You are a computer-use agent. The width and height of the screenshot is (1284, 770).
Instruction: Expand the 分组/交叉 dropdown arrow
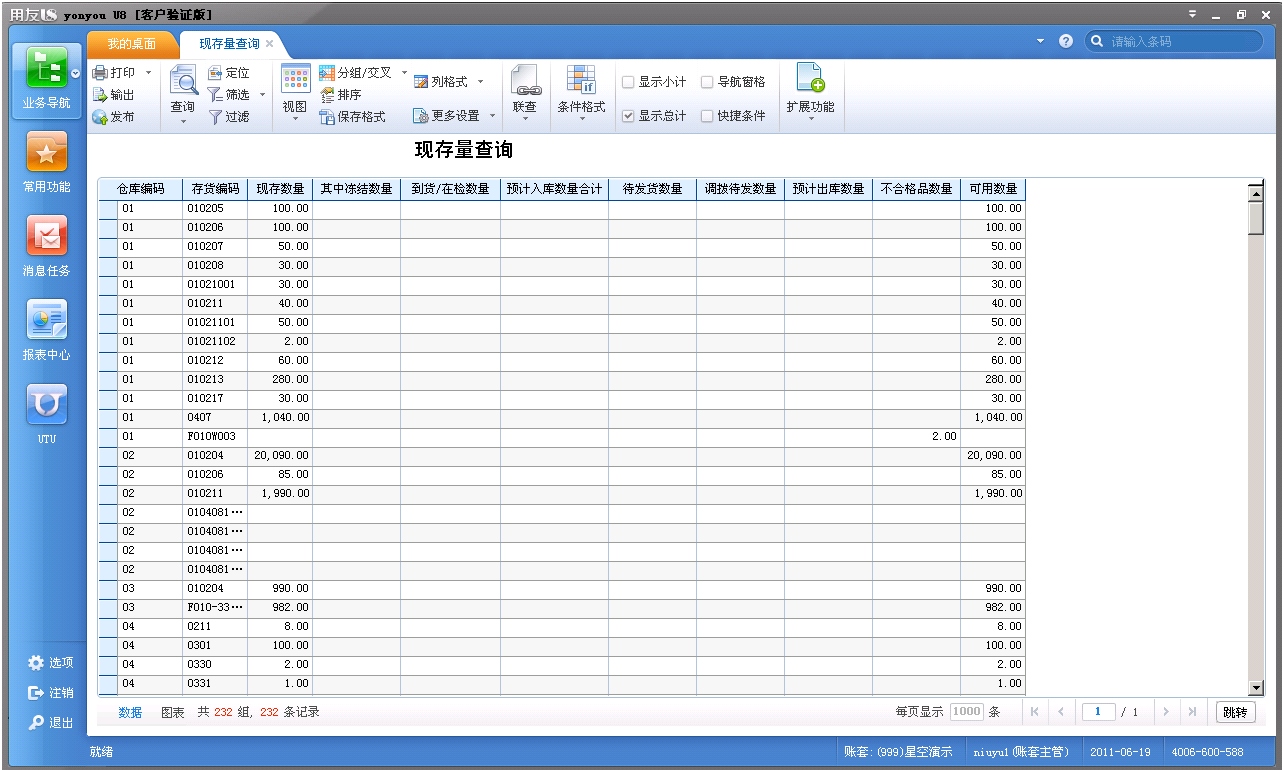(x=405, y=73)
